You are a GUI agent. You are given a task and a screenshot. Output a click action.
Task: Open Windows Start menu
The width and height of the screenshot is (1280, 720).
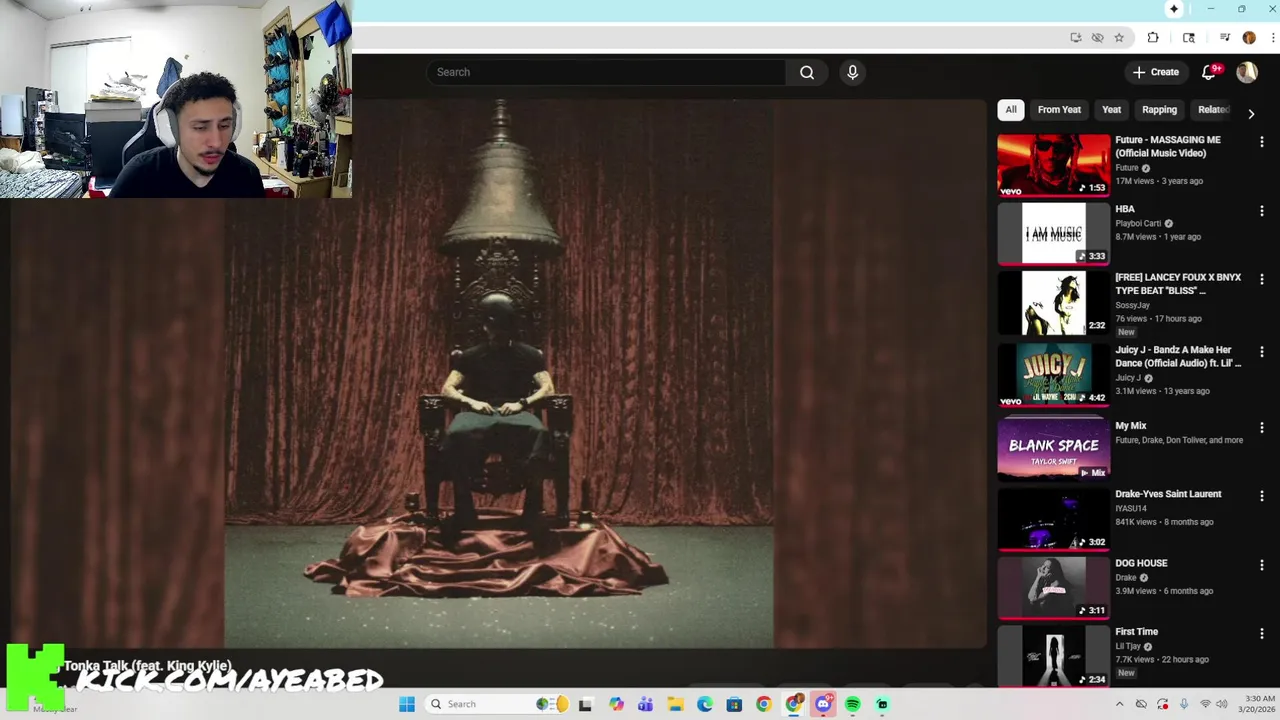(407, 704)
